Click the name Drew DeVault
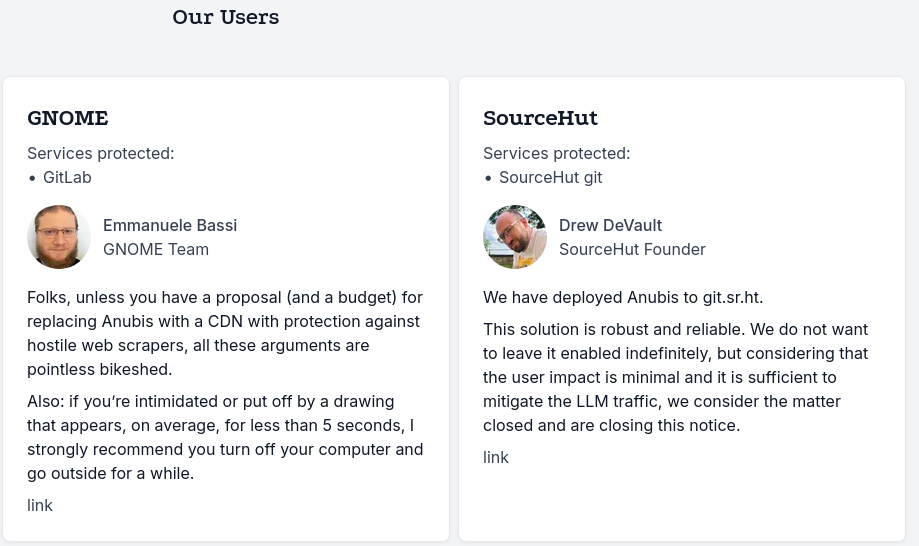This screenshot has height=546, width=919. coord(610,225)
